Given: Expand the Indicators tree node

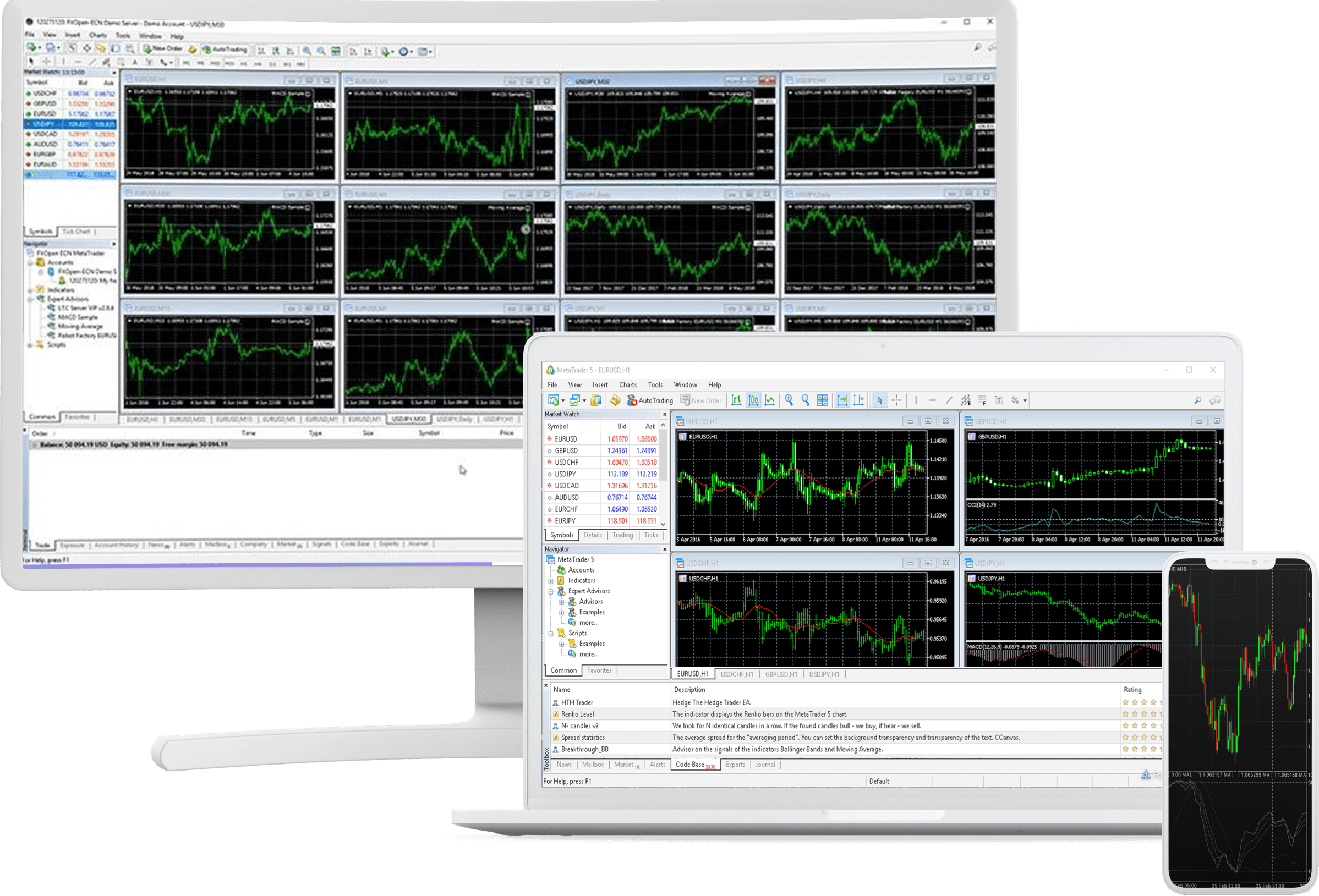Looking at the screenshot, I should click(550, 581).
